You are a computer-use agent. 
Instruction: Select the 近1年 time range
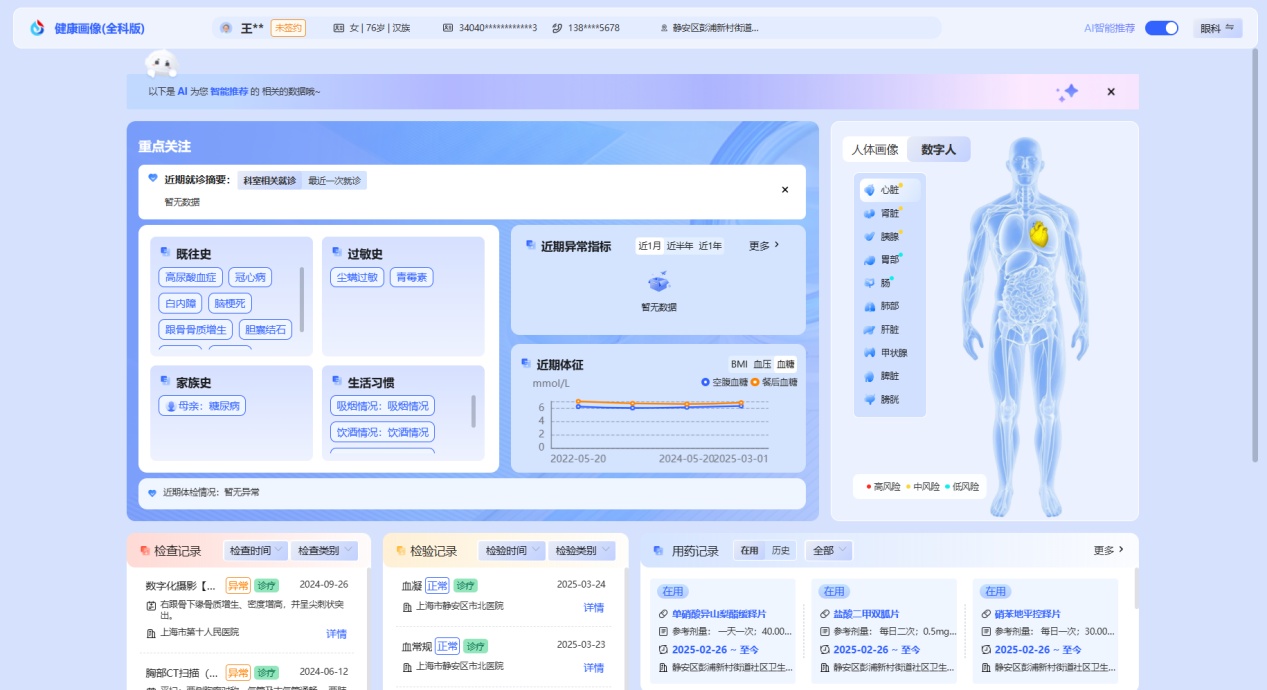[x=710, y=246]
